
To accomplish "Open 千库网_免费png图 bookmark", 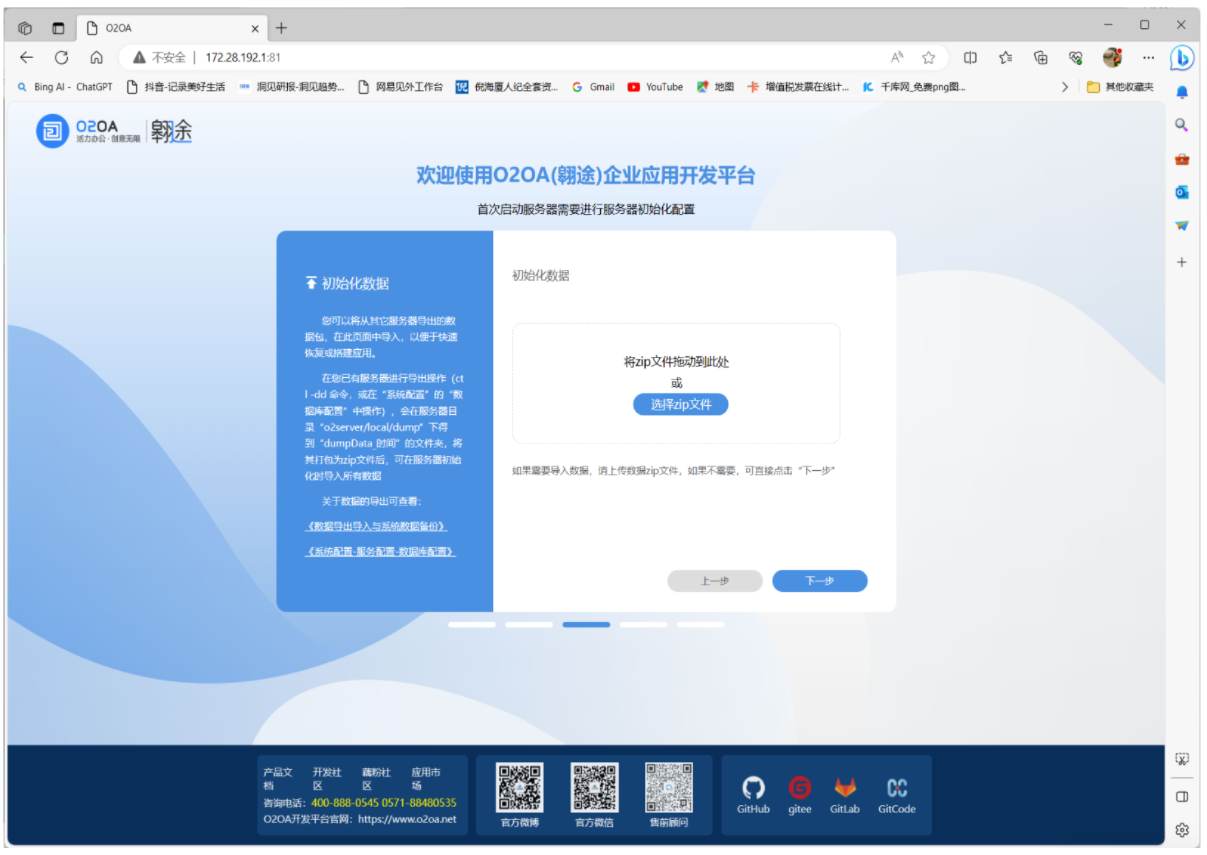I will 913,87.
